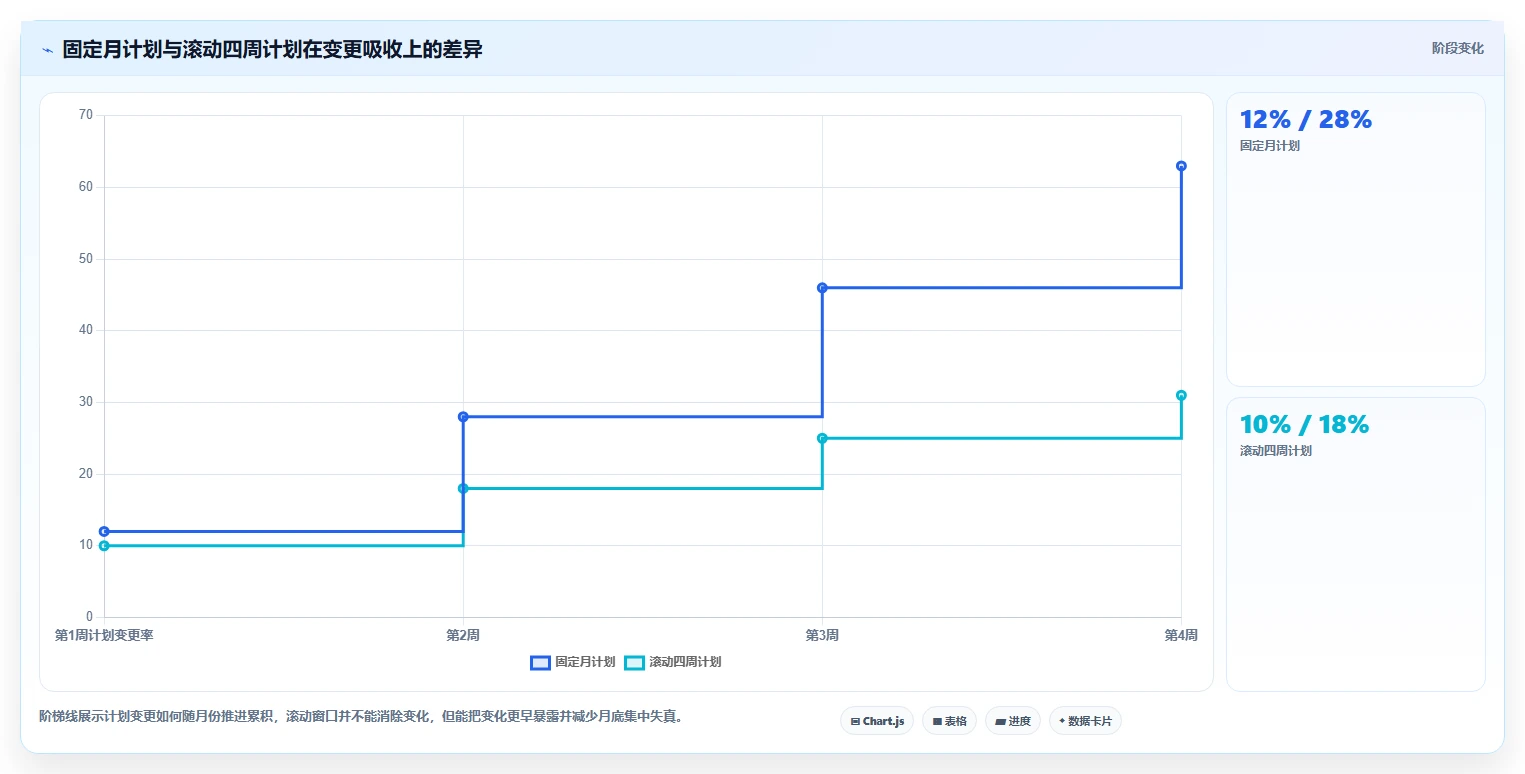Click the 第2周 axis label

[463, 635]
